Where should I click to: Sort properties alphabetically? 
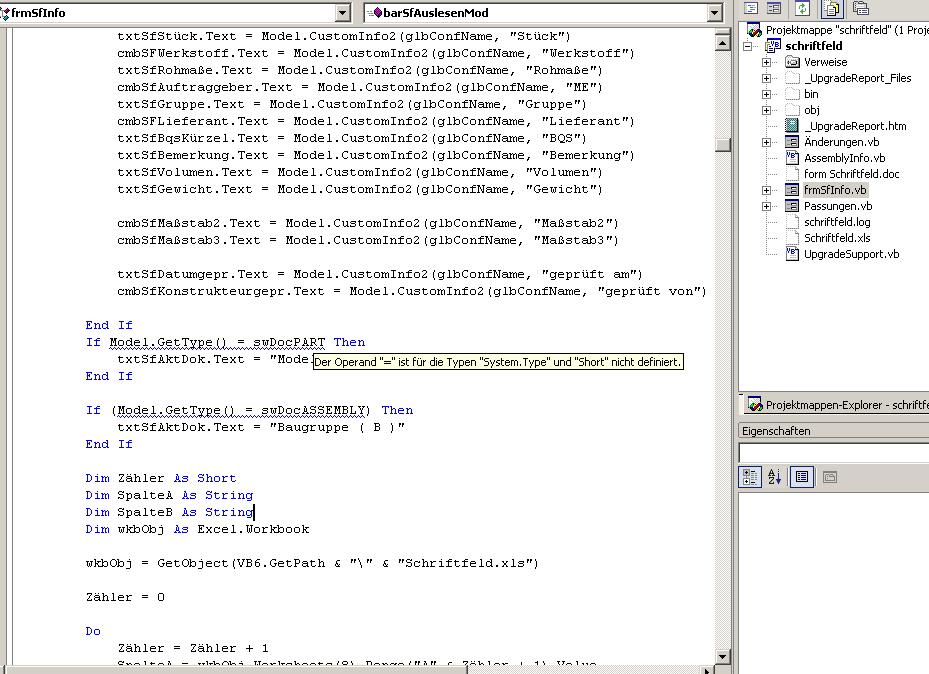(775, 477)
